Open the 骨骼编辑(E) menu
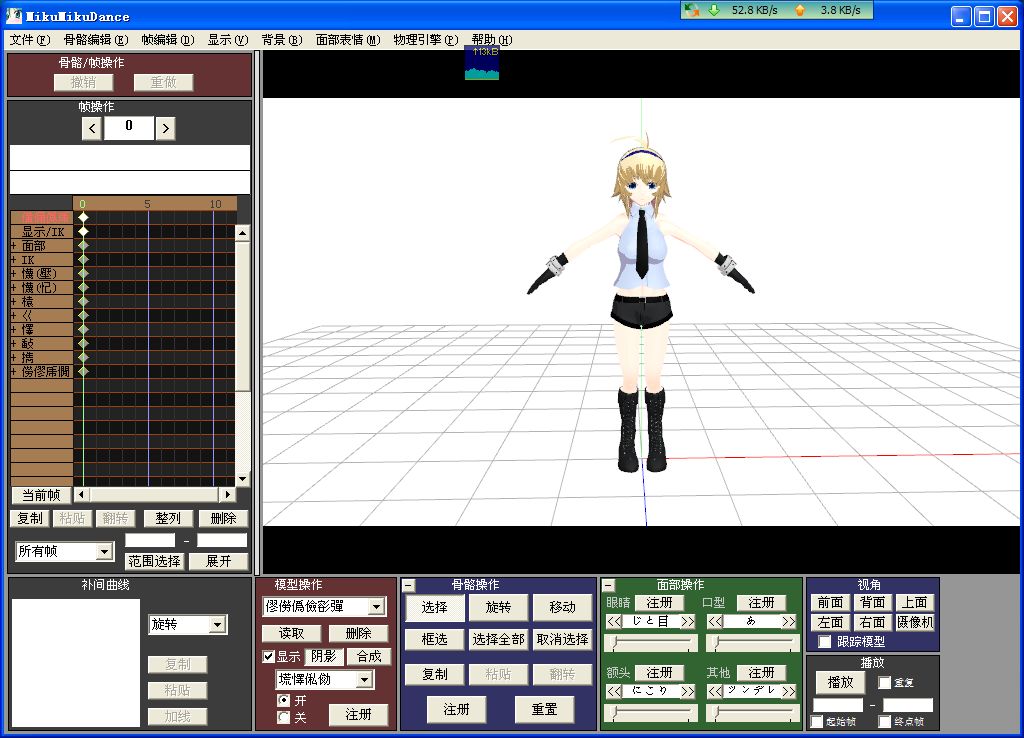 click(96, 40)
